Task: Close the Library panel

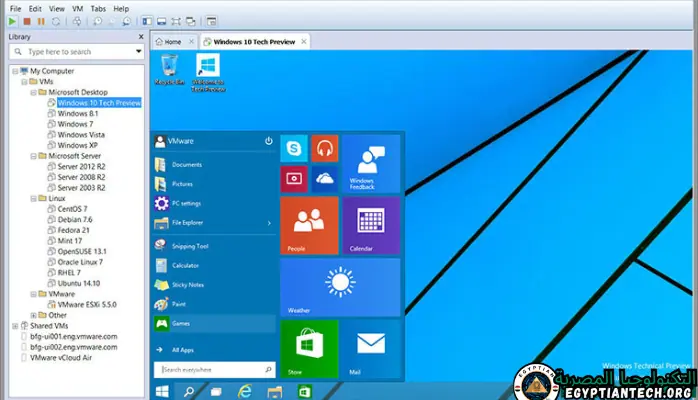Action: click(141, 37)
